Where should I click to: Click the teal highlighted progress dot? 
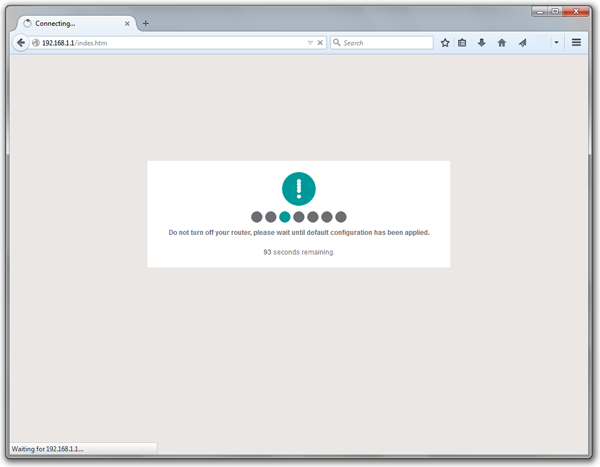click(285, 217)
